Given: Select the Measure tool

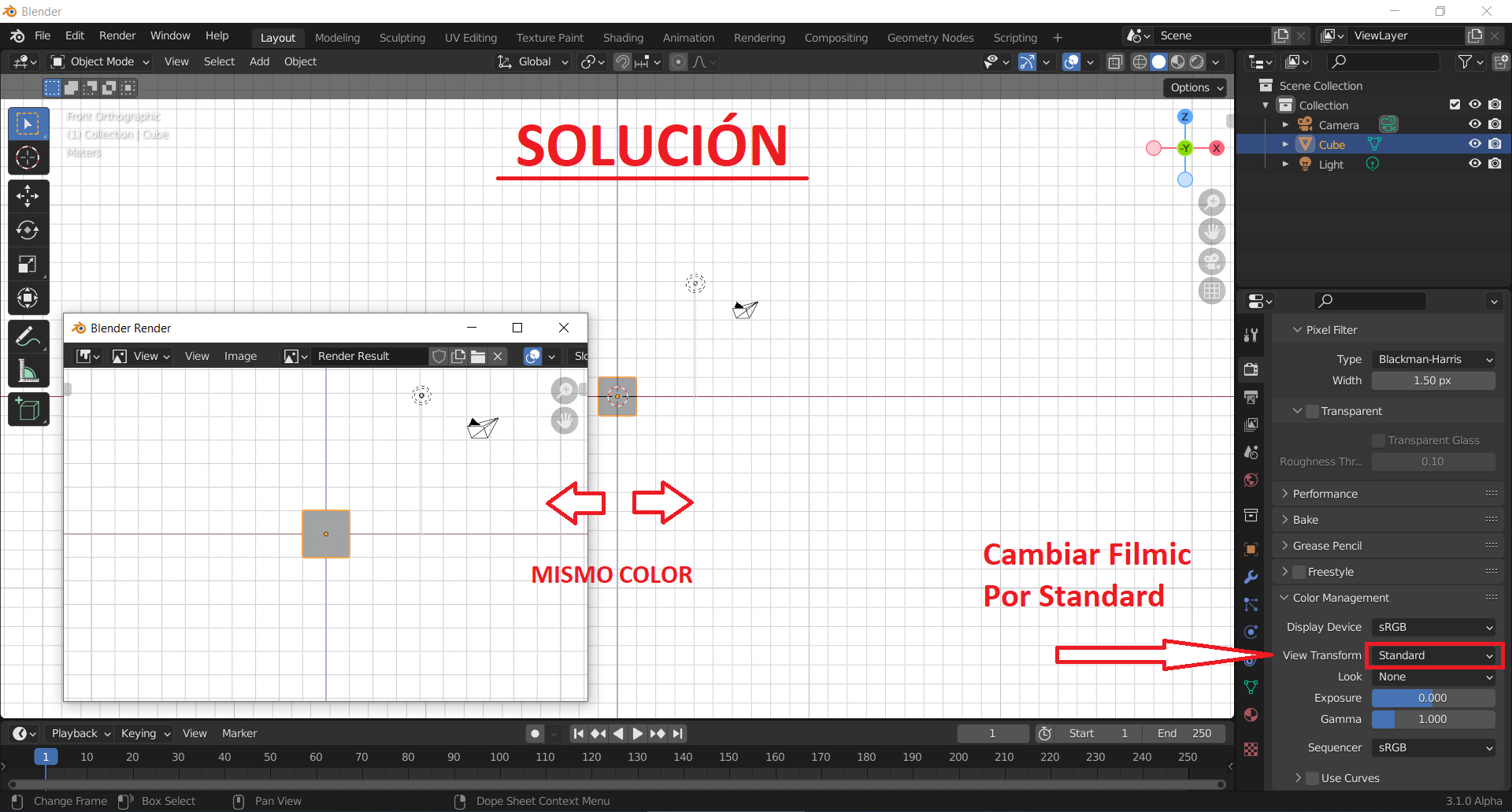Looking at the screenshot, I should click(28, 371).
